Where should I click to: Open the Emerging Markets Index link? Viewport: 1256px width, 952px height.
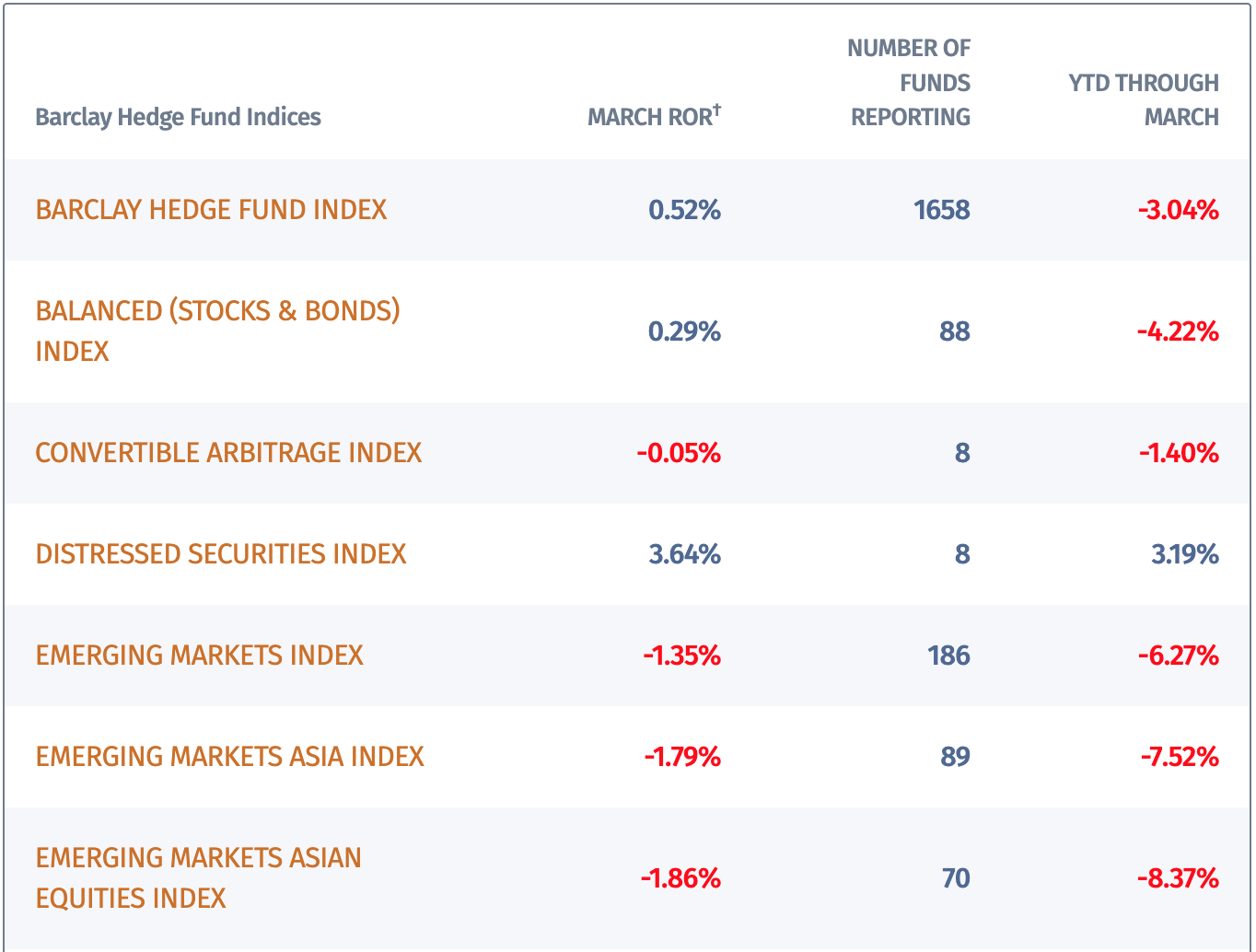tap(199, 656)
